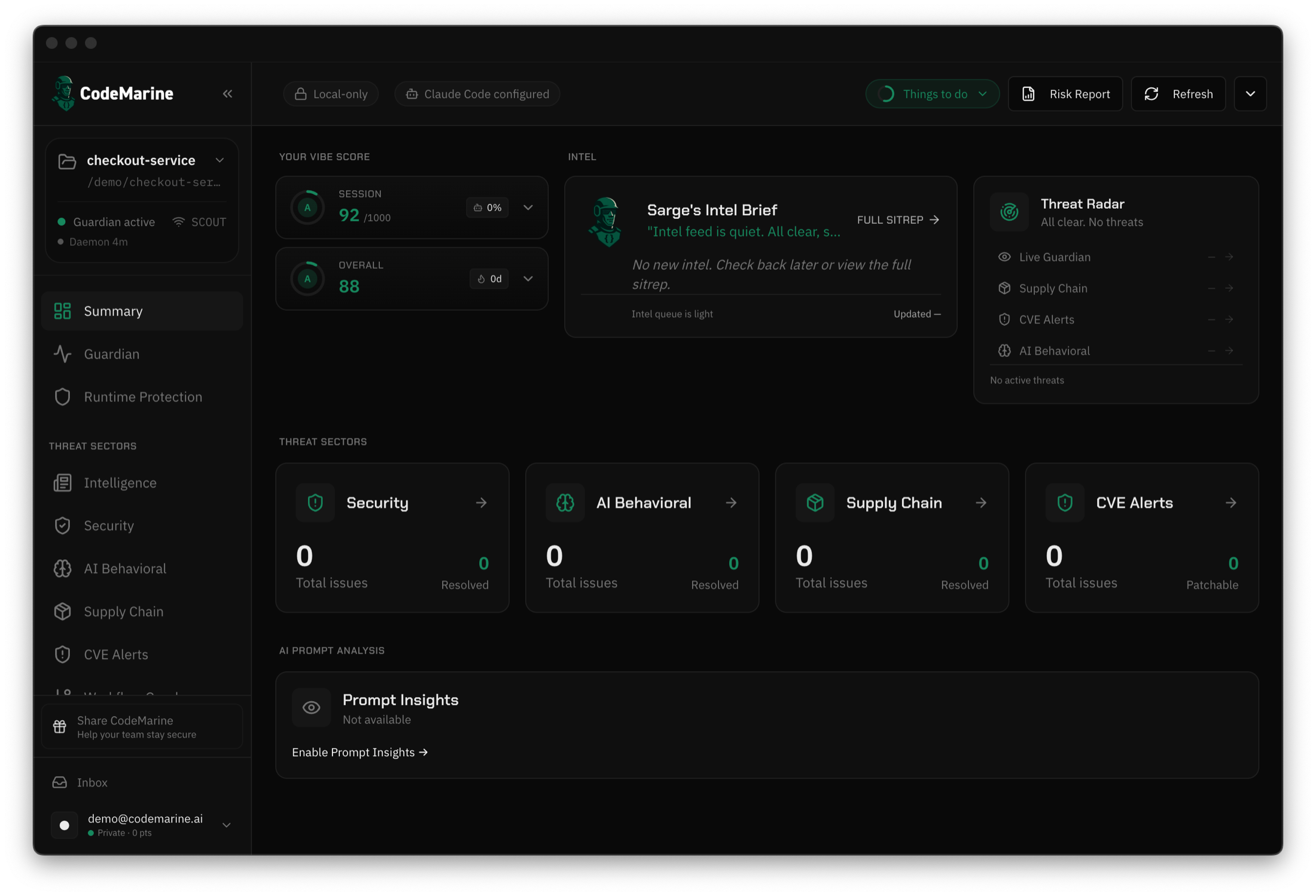
Task: Open the chevron menu beside Refresh
Action: pos(1250,94)
